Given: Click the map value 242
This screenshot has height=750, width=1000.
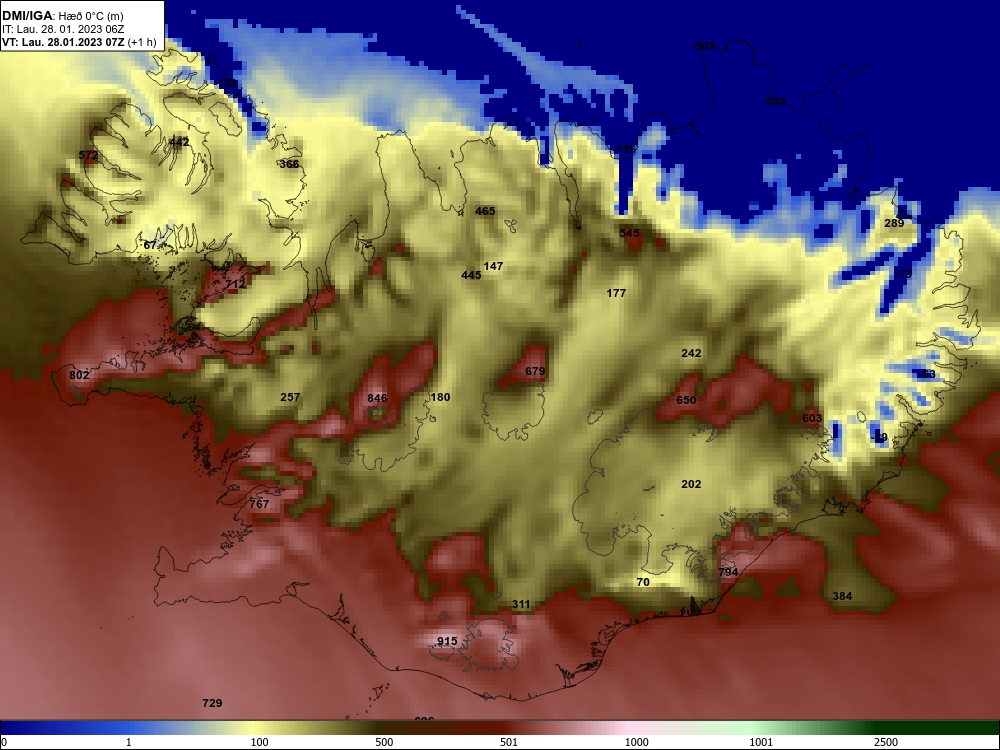Looking at the screenshot, I should (x=691, y=353).
